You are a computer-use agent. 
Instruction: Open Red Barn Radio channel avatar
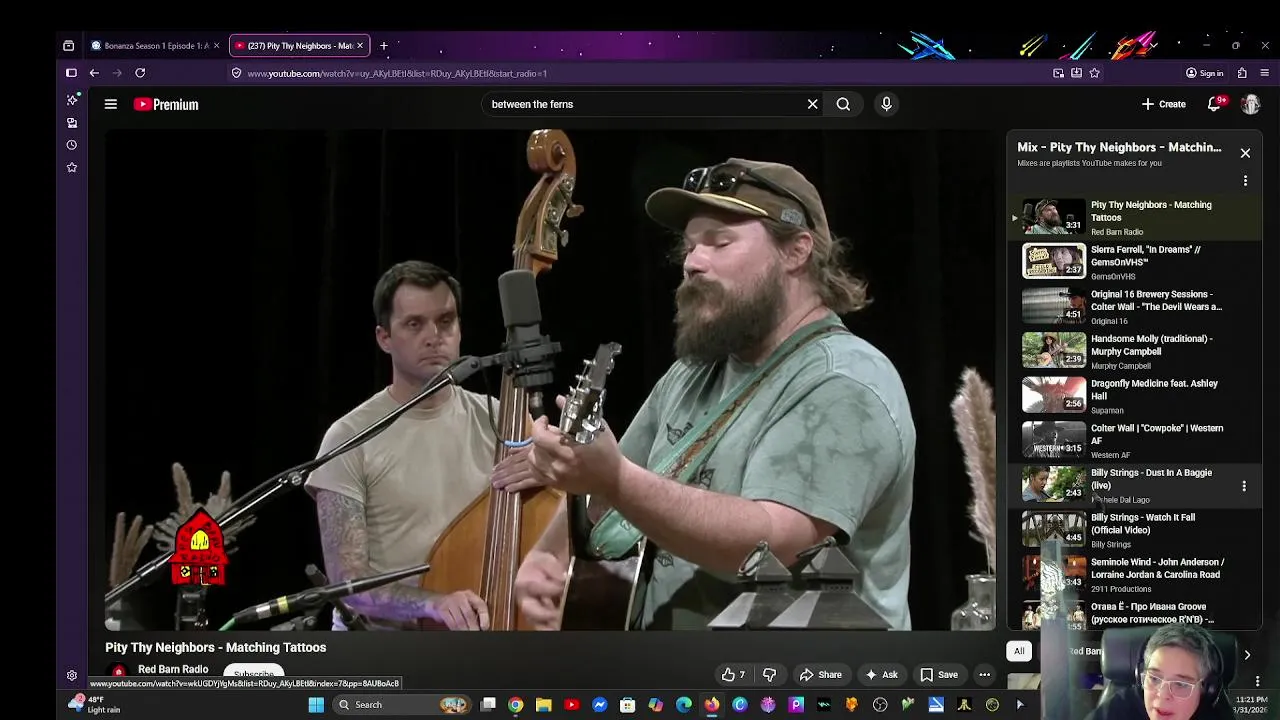(x=118, y=672)
